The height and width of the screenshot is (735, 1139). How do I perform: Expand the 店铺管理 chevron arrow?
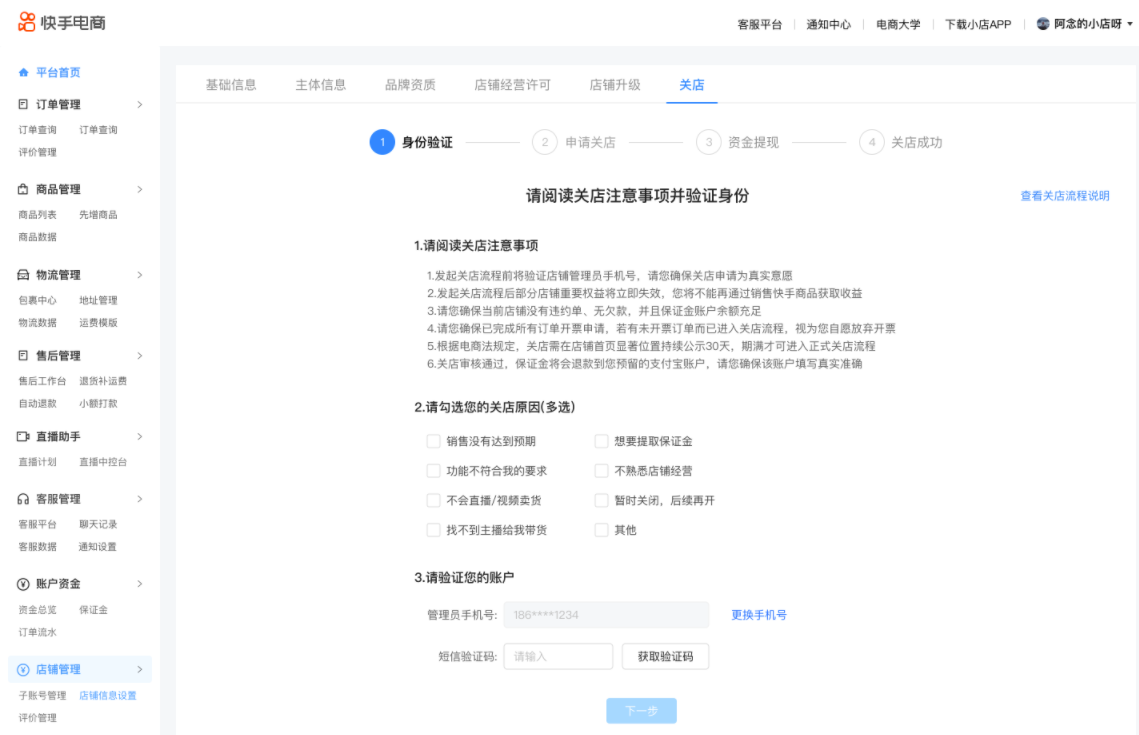click(x=139, y=669)
